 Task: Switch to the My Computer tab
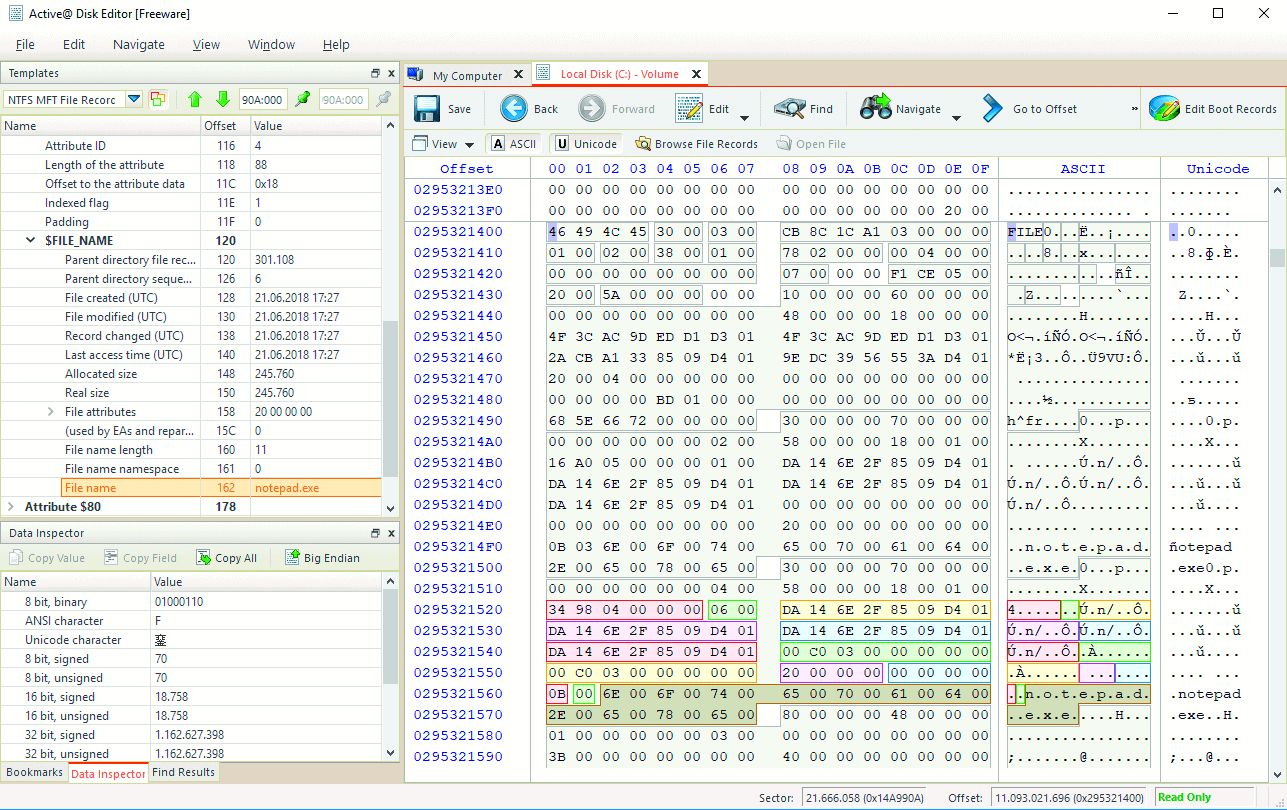(466, 73)
